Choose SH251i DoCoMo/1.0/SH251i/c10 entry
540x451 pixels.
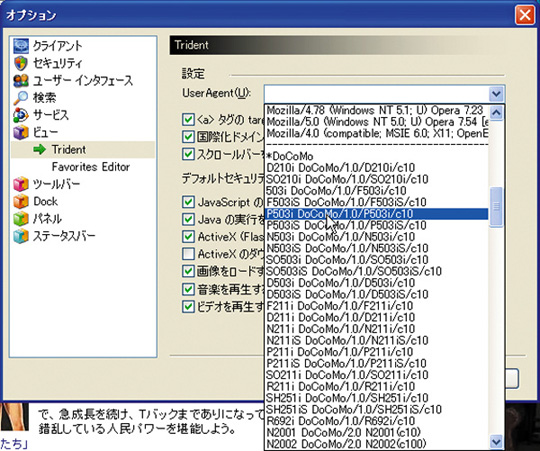point(376,398)
